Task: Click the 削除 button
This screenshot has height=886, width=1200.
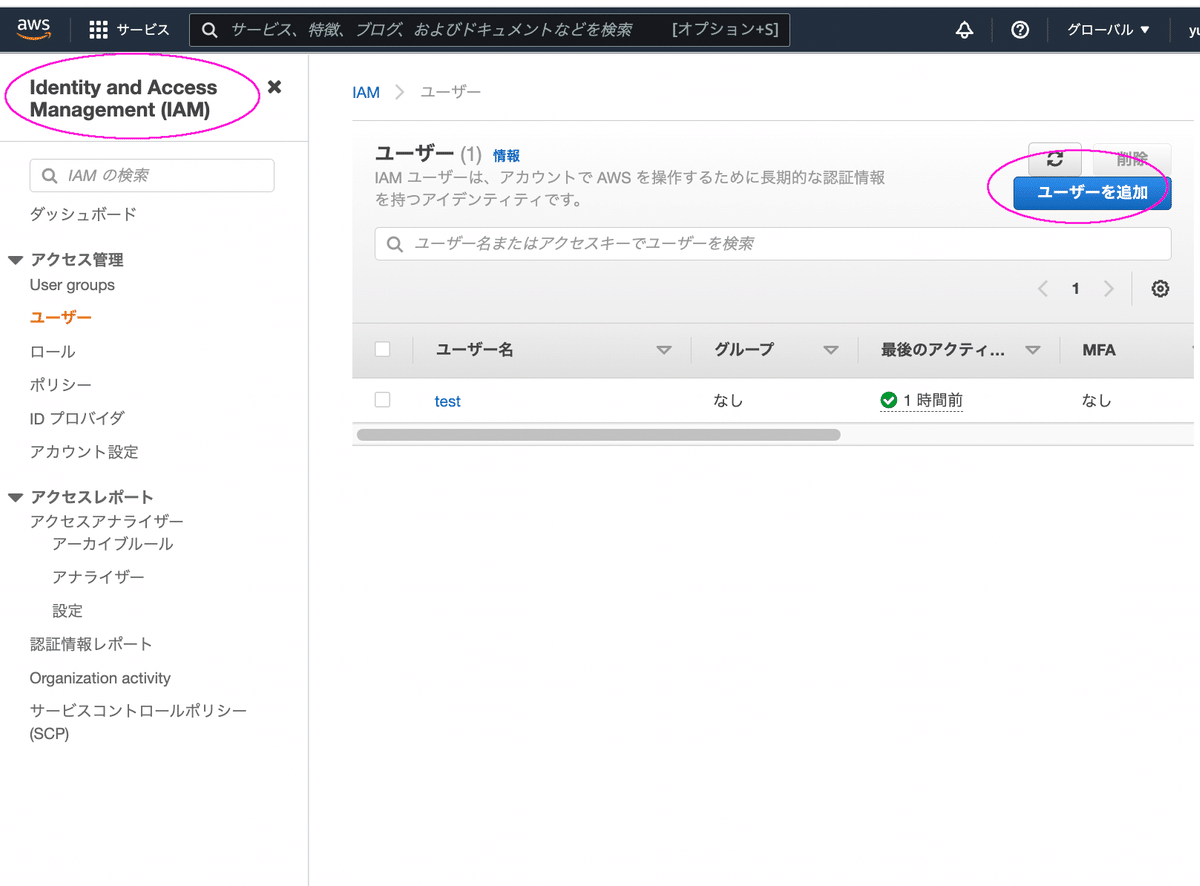Action: pos(1132,159)
